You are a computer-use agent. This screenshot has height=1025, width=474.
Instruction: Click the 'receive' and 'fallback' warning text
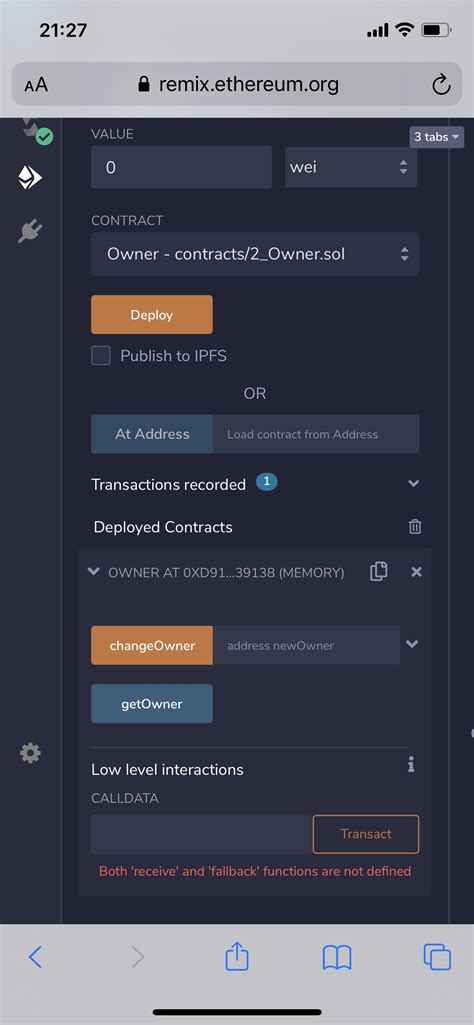pyautogui.click(x=255, y=871)
